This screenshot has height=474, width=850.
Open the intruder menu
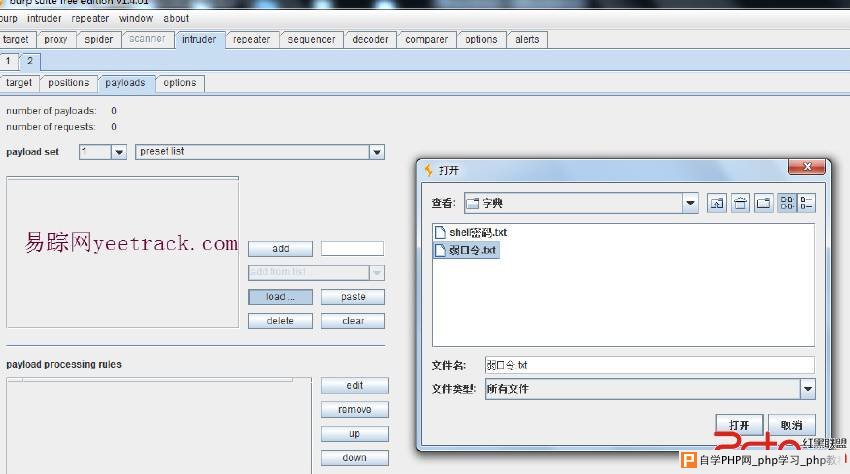click(44, 18)
